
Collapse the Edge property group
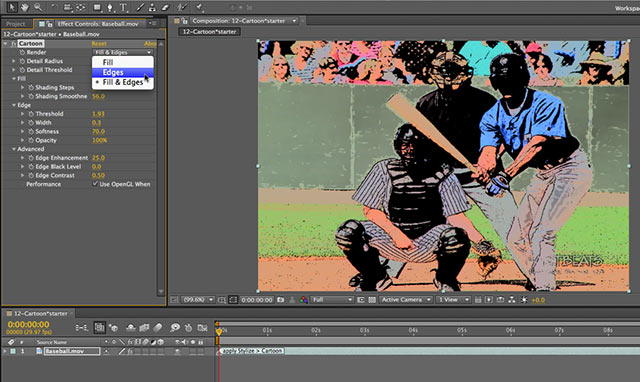click(x=13, y=105)
